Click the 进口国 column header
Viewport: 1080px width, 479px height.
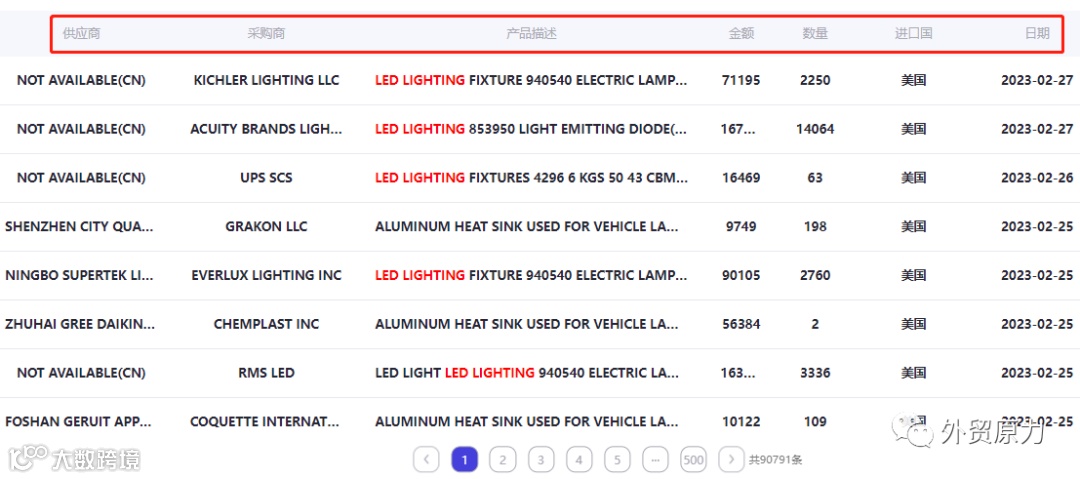tap(913, 33)
